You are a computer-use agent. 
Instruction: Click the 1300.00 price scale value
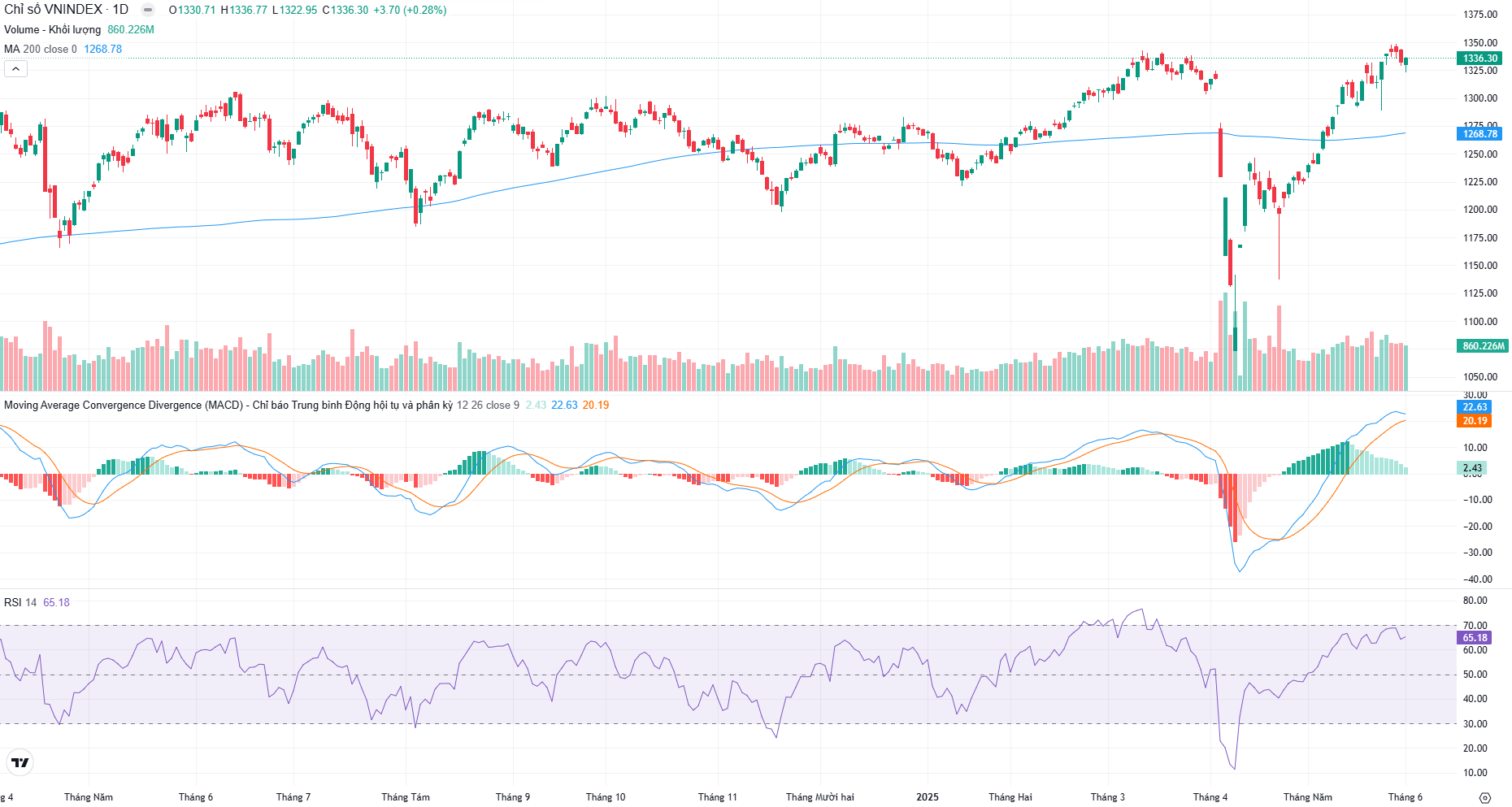pos(1480,98)
